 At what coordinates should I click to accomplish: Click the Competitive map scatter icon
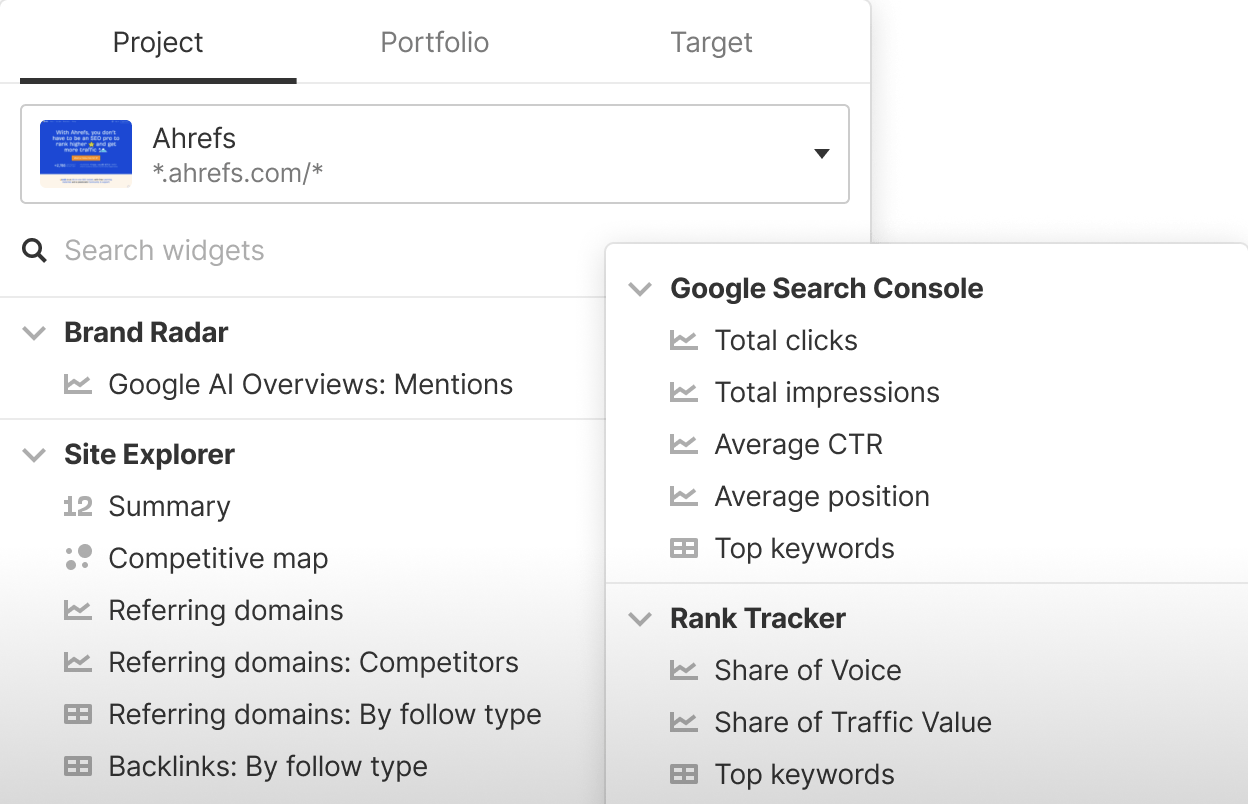pyautogui.click(x=79, y=558)
